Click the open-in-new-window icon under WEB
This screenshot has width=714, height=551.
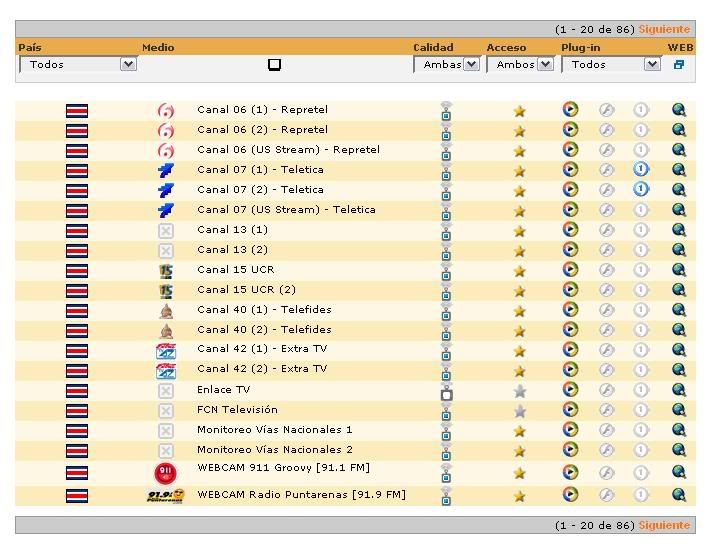click(679, 65)
